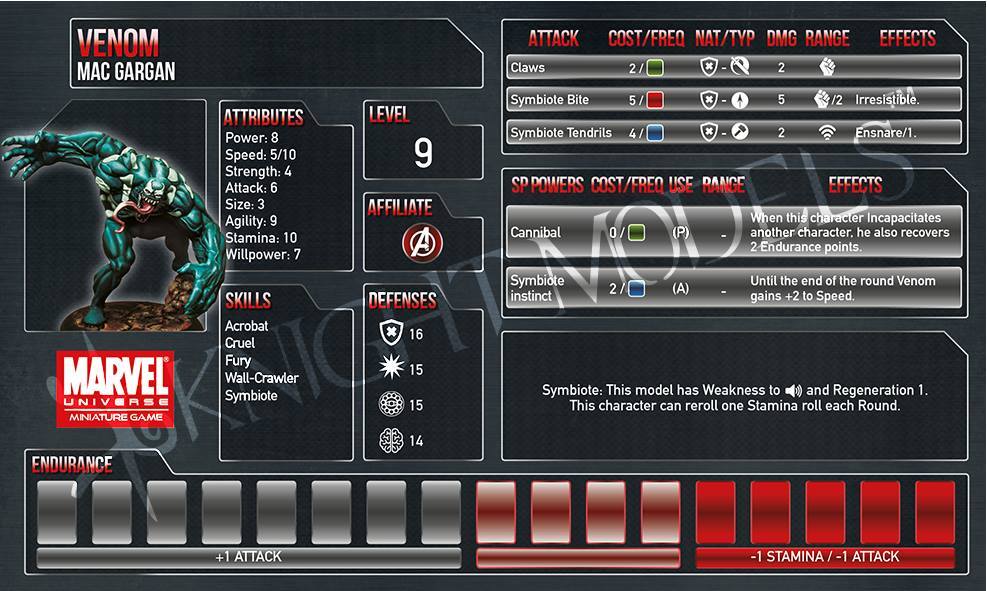
Task: Click the shield nature icon in the Symbiote Tendrils row
Action: [709, 132]
